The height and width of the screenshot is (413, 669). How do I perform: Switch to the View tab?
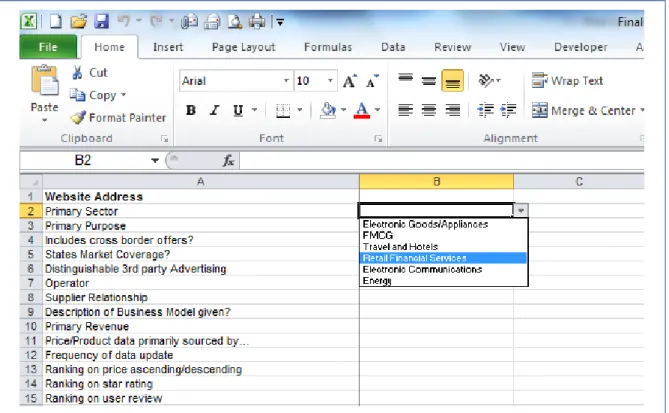coord(512,47)
